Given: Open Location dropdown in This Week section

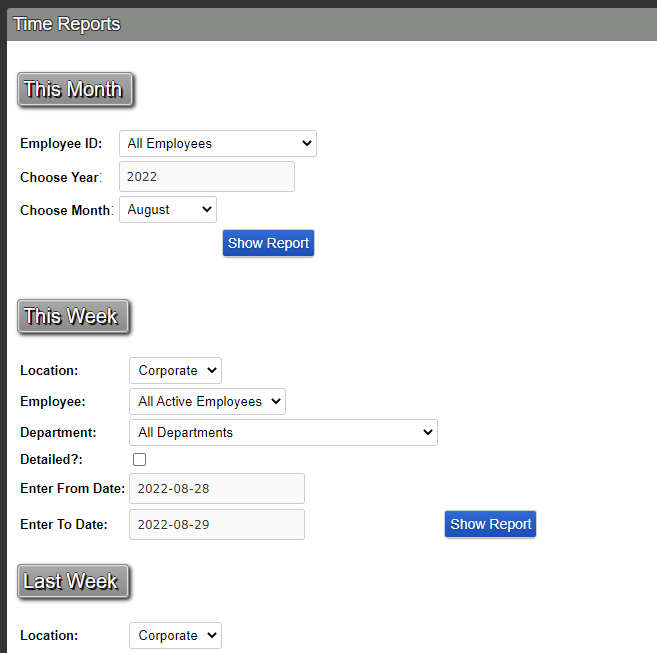Looking at the screenshot, I should (175, 371).
